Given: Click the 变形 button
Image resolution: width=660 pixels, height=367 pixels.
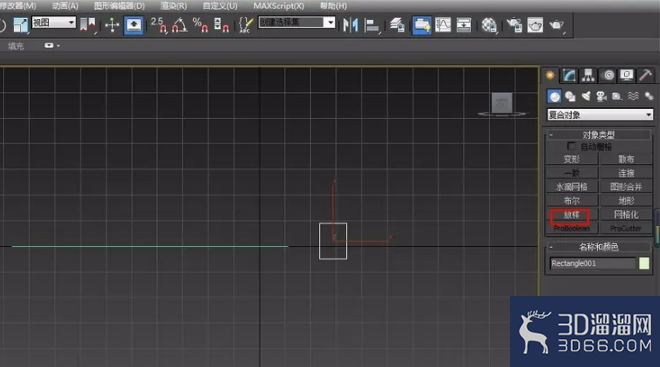Looking at the screenshot, I should 572,159.
